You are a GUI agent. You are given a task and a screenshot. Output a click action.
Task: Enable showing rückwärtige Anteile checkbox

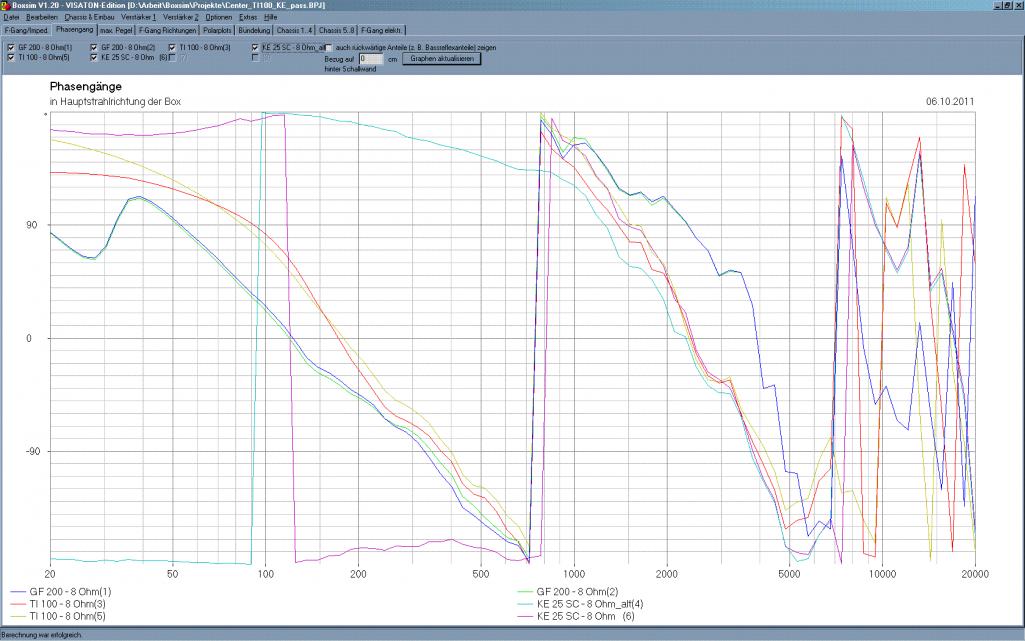pos(329,47)
